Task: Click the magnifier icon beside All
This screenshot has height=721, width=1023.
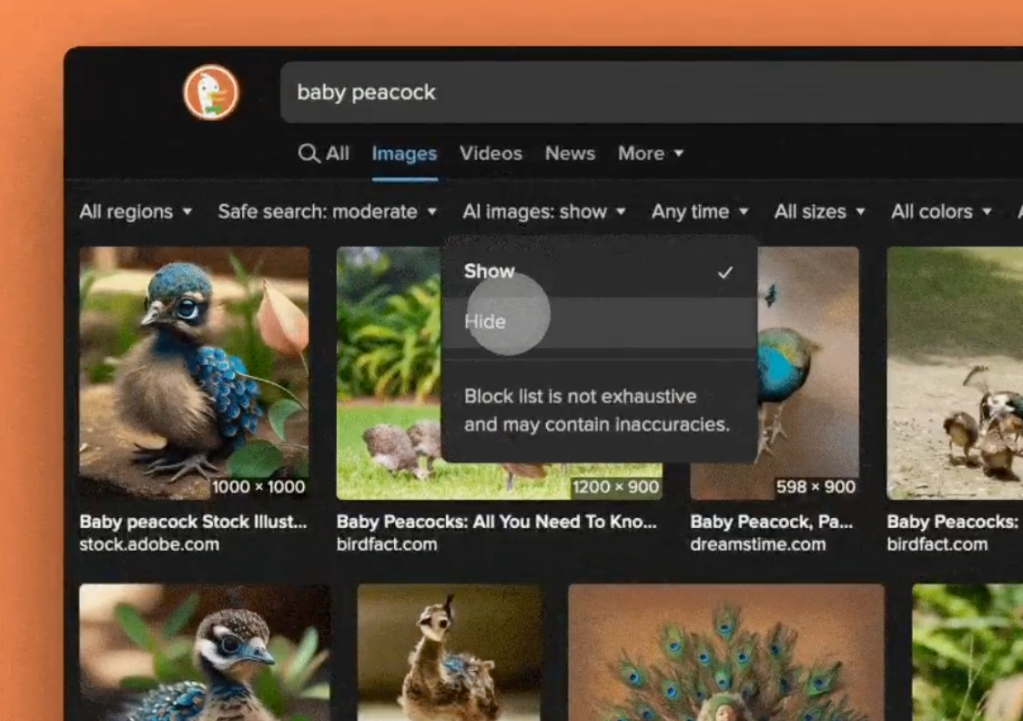Action: [309, 153]
